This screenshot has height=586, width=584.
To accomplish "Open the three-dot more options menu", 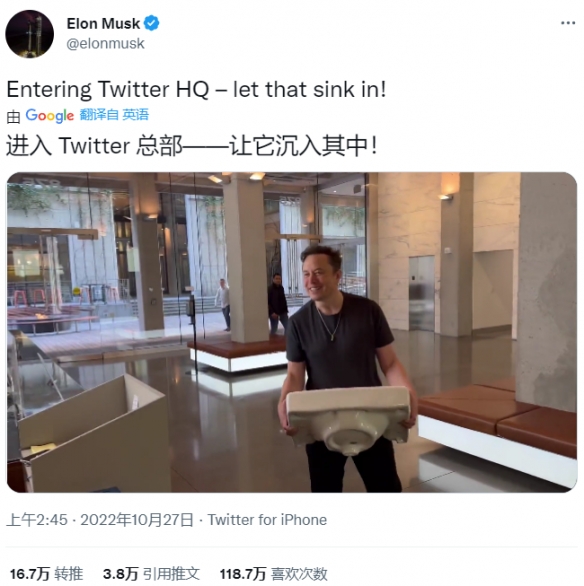I will (568, 23).
